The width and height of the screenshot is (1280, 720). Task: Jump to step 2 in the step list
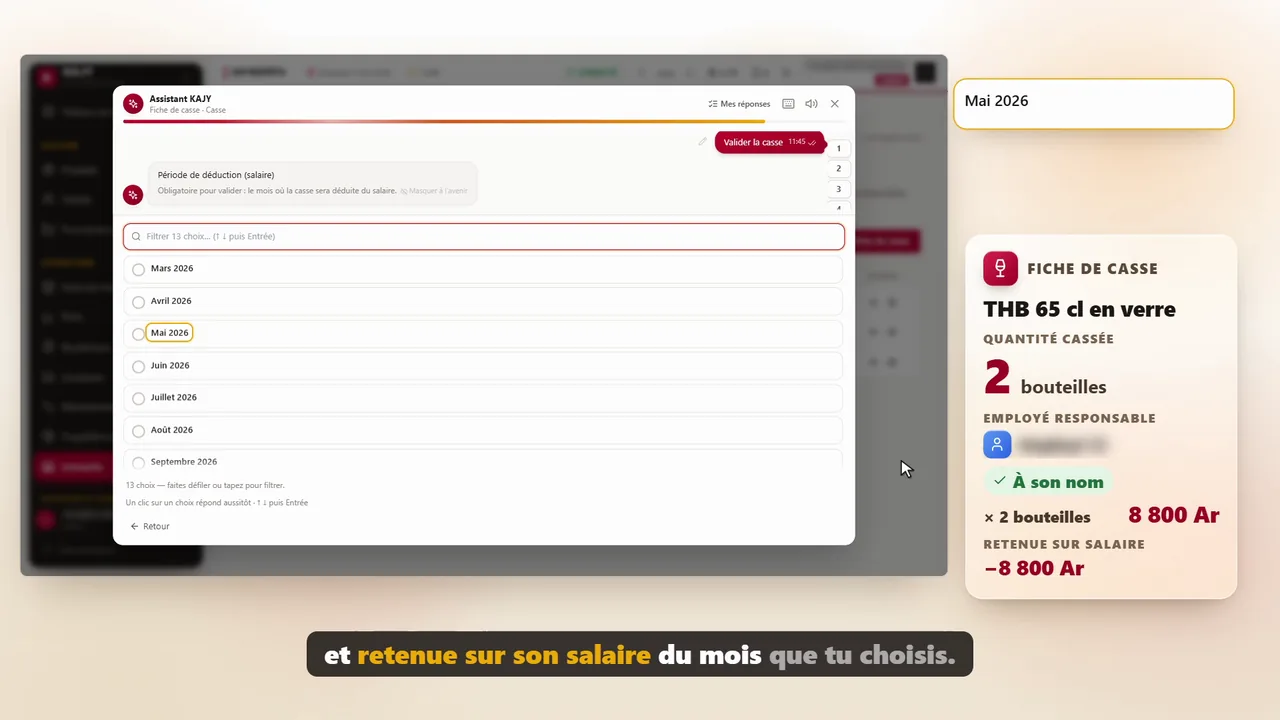pyautogui.click(x=839, y=168)
